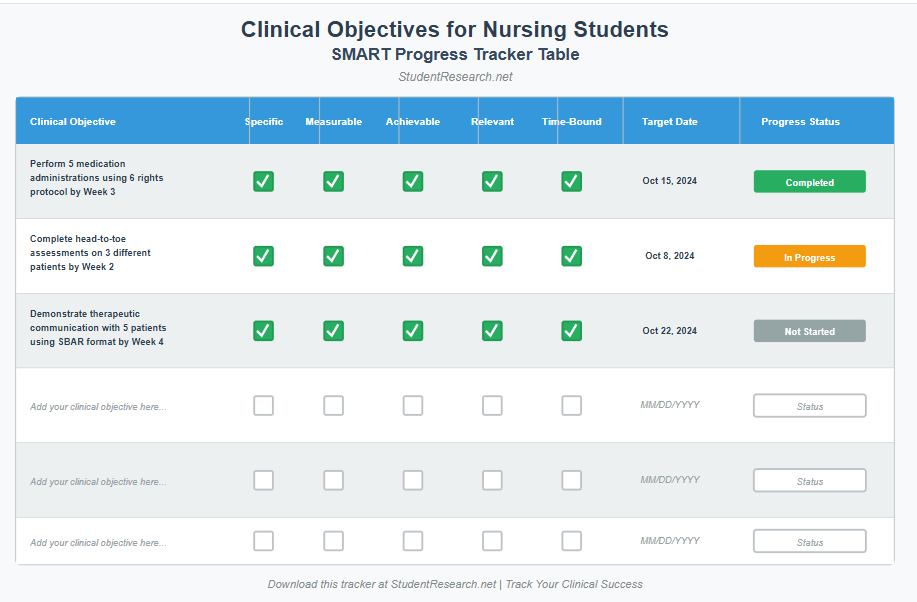This screenshot has width=917, height=602.
Task: Click the download tracker footer link
Action: pos(456,583)
